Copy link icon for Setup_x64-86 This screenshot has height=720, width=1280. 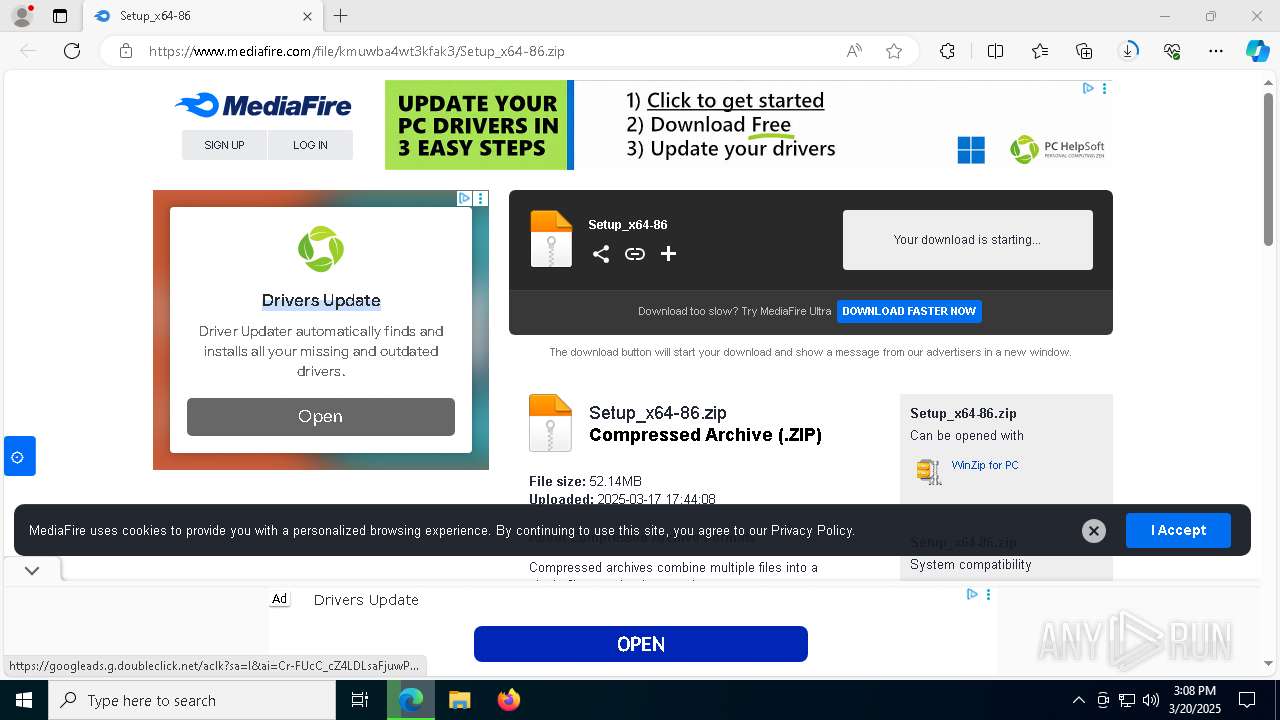tap(634, 254)
